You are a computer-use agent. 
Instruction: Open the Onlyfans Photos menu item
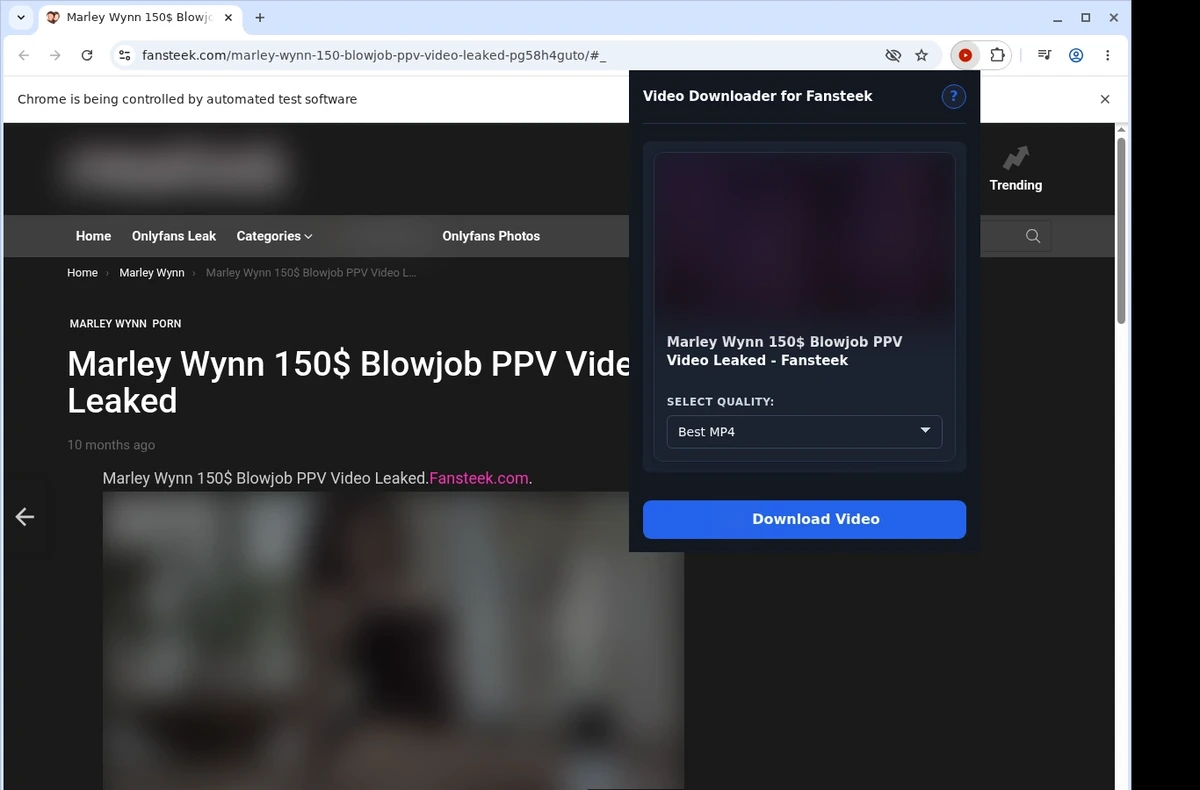(491, 236)
